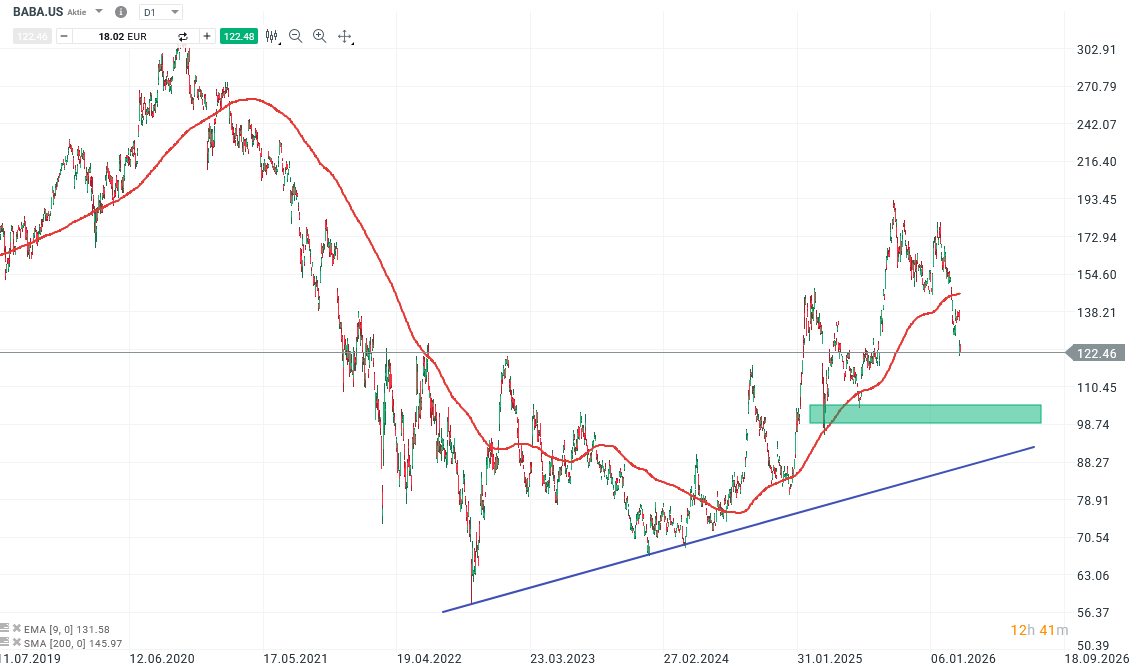Open the chart info panel via the i icon
The height and width of the screenshot is (668, 1137).
[121, 12]
